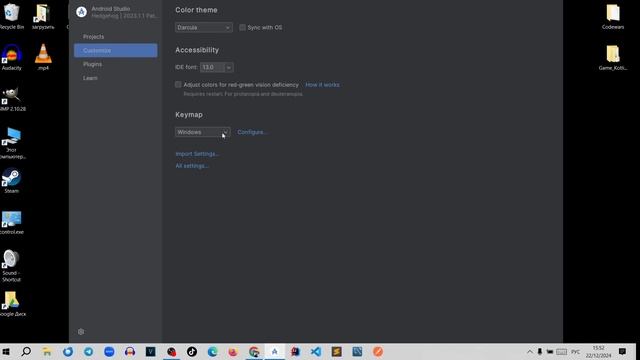Click the Android Studio logo in sidebar
640x360 pixels.
point(82,12)
